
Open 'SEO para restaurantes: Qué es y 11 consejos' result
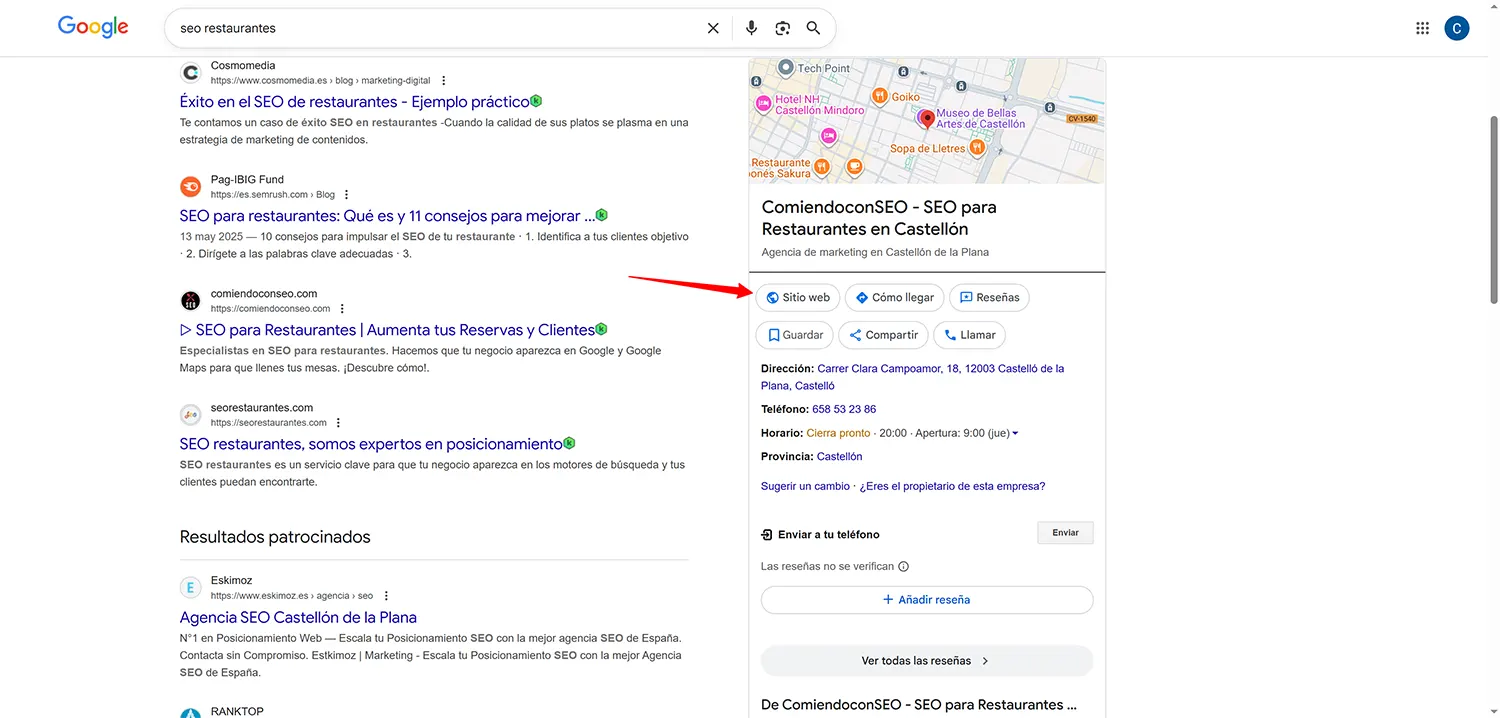pos(387,216)
